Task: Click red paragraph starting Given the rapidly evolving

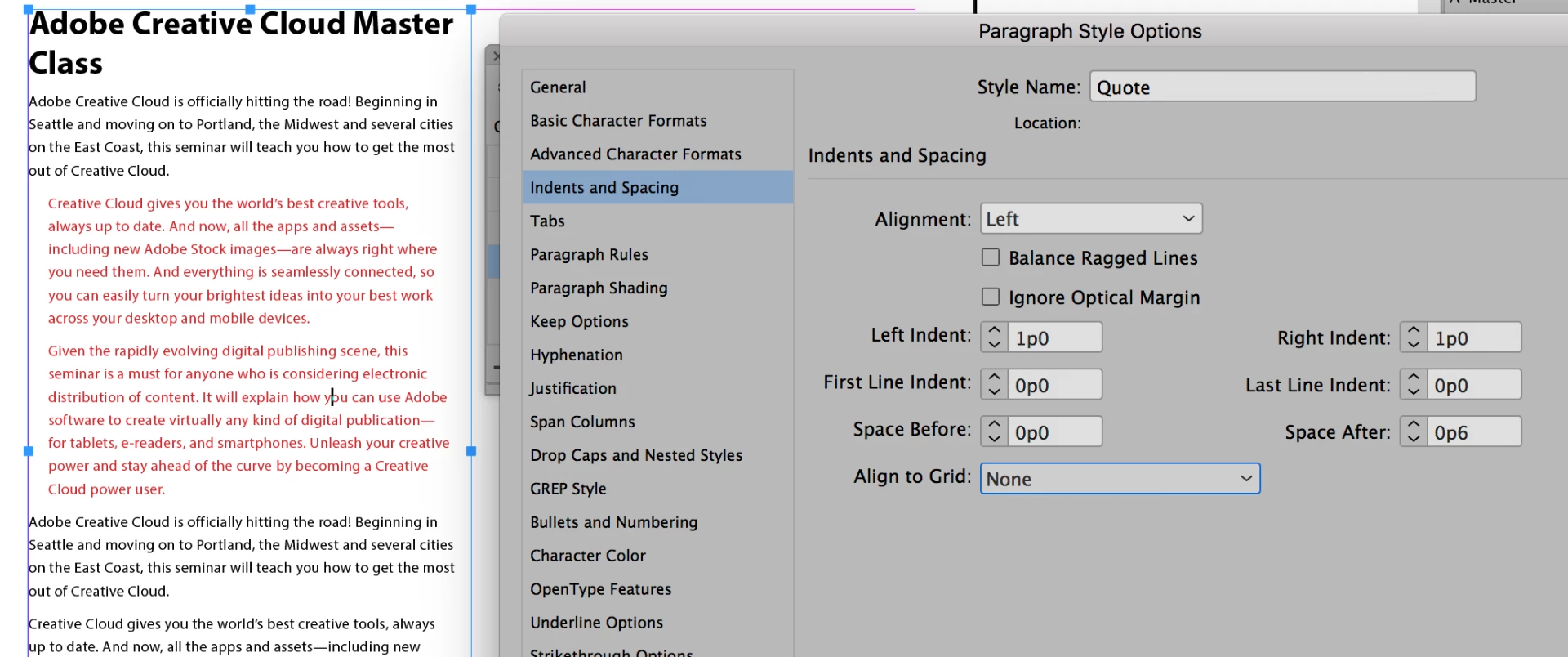Action: pos(249,420)
